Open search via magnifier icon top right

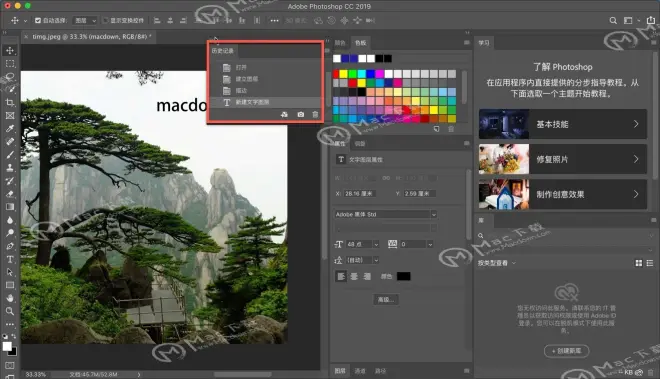tap(613, 20)
